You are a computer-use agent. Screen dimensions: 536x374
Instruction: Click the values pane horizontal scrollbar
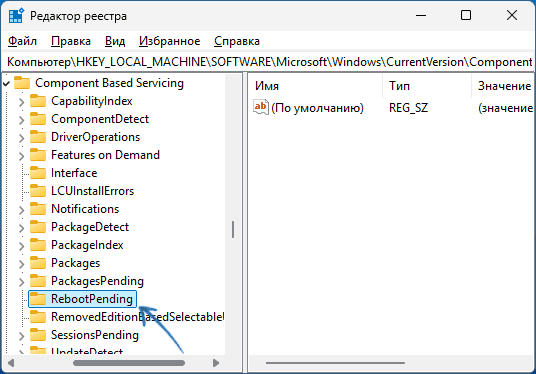[x=335, y=363]
